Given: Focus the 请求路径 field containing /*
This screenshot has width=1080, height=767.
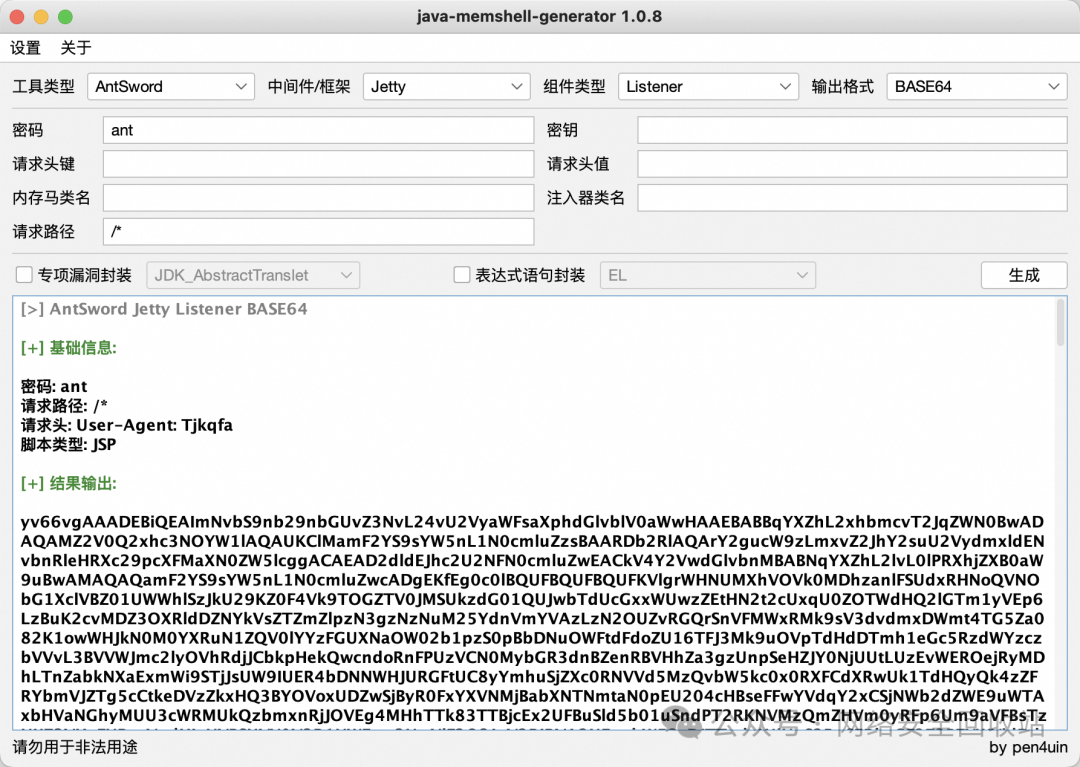Looking at the screenshot, I should pos(318,231).
